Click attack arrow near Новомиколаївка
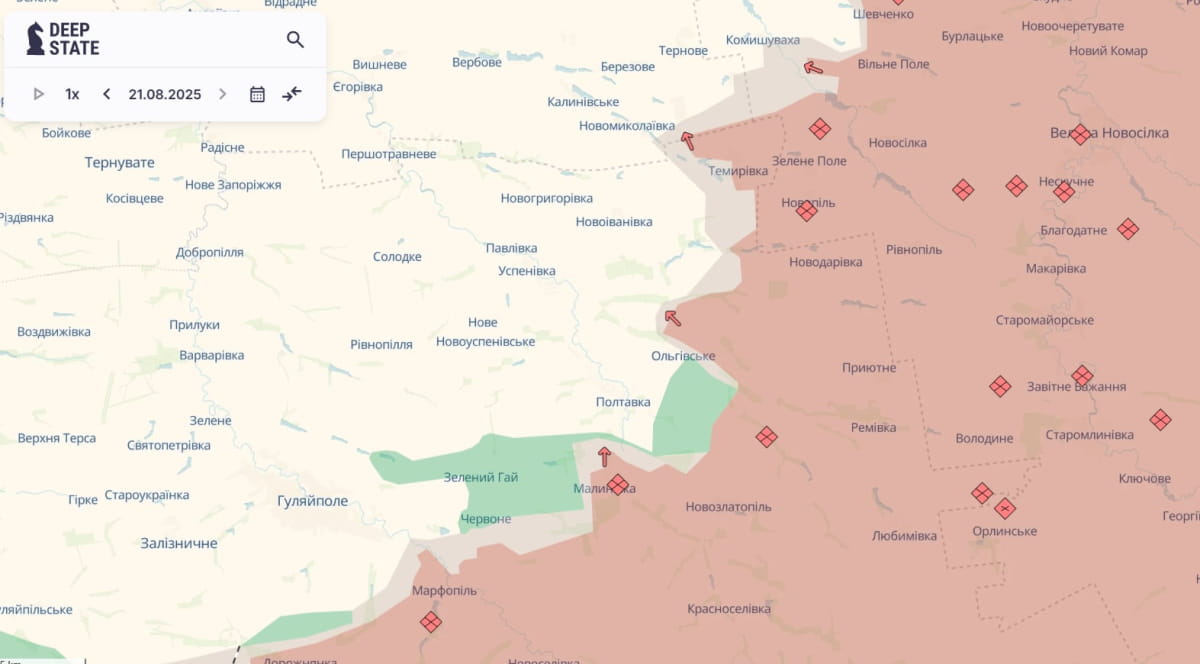Image resolution: width=1200 pixels, height=664 pixels. [687, 141]
